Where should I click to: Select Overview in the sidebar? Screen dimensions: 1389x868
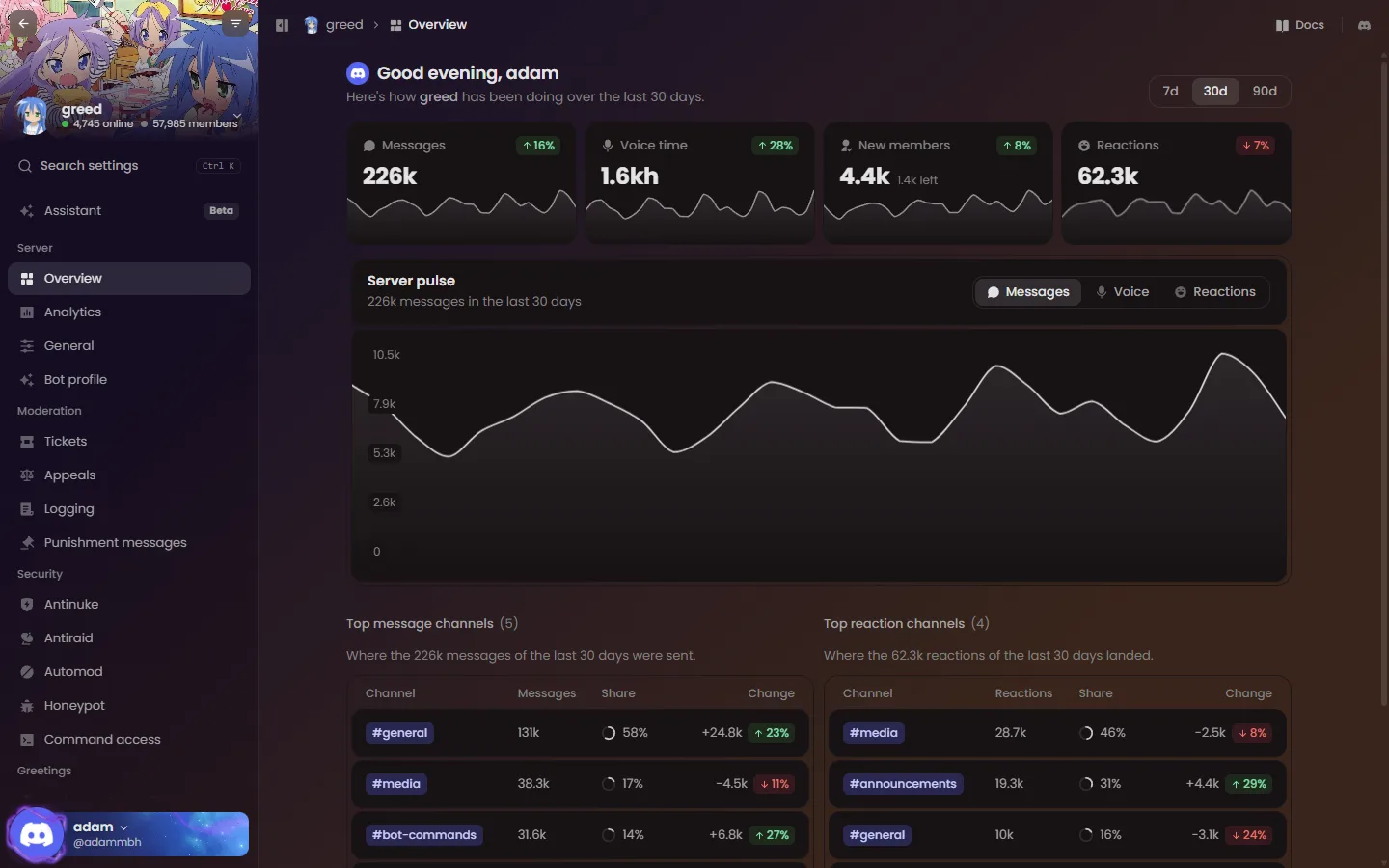pyautogui.click(x=128, y=279)
